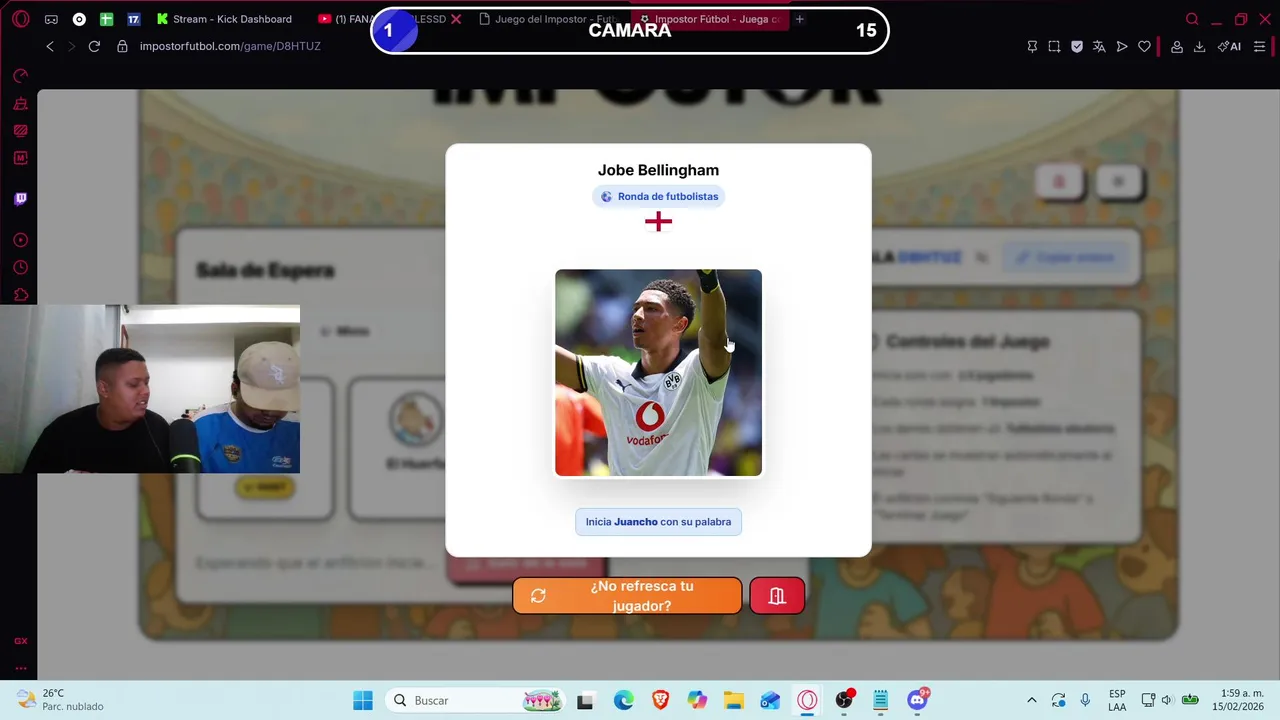
Task: Open the third red sidebar panel icon
Action: point(20,130)
